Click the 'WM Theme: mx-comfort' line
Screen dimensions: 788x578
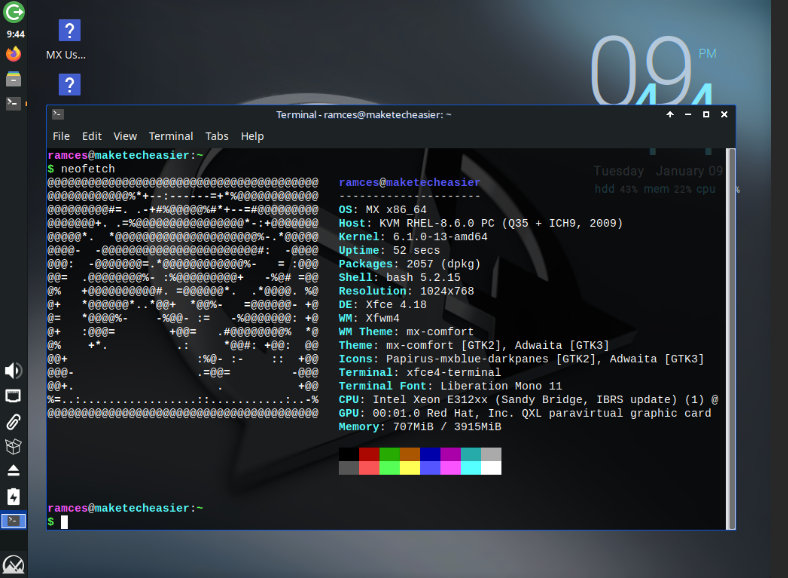[x=406, y=332]
